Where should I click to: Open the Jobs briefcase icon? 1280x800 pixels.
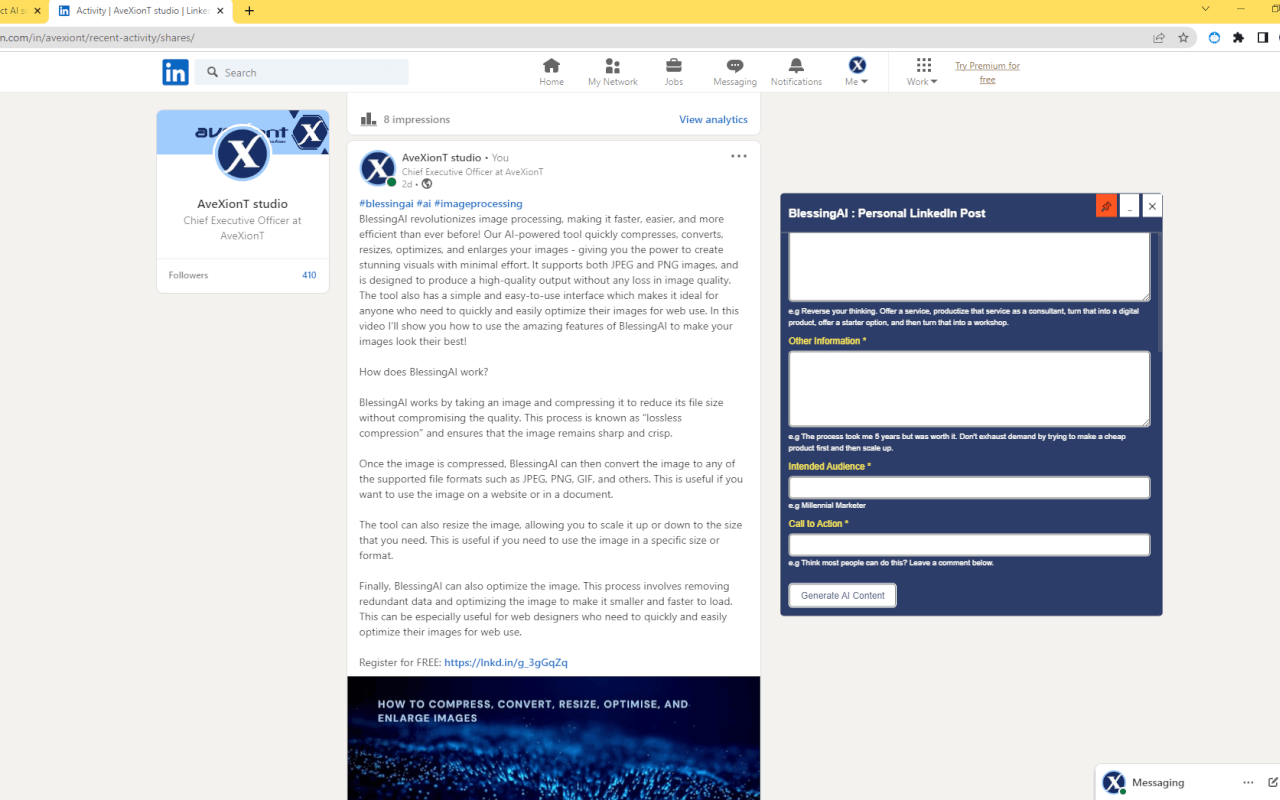[674, 66]
